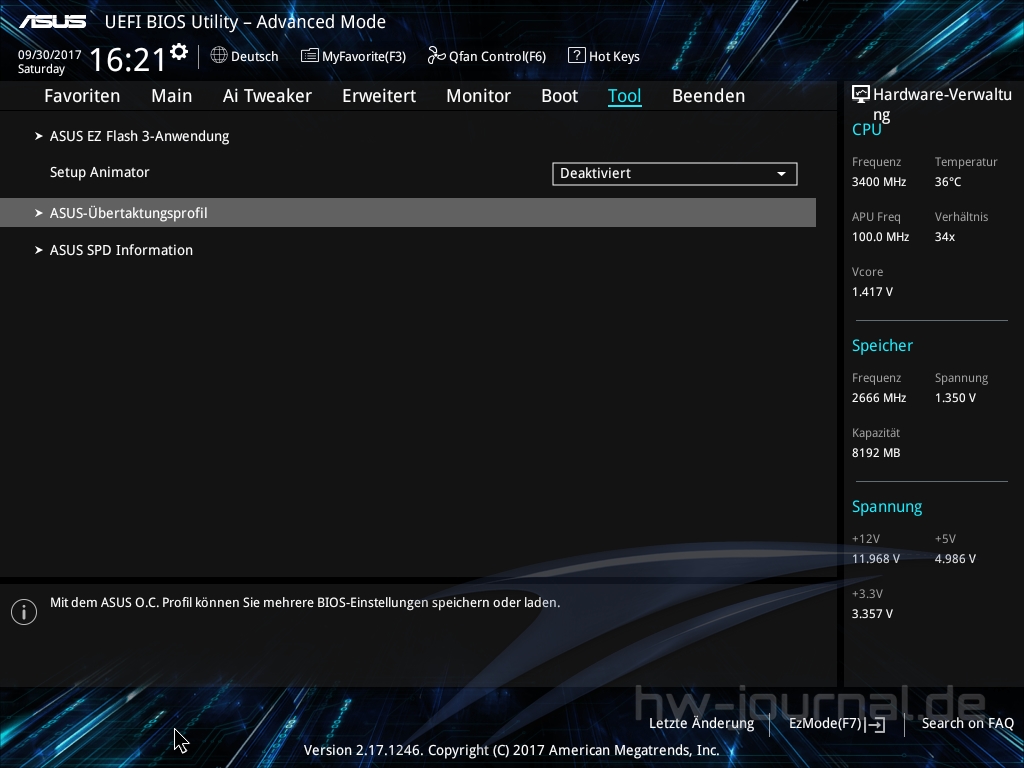This screenshot has width=1024, height=768.
Task: Open the Favoriten tab
Action: point(82,96)
